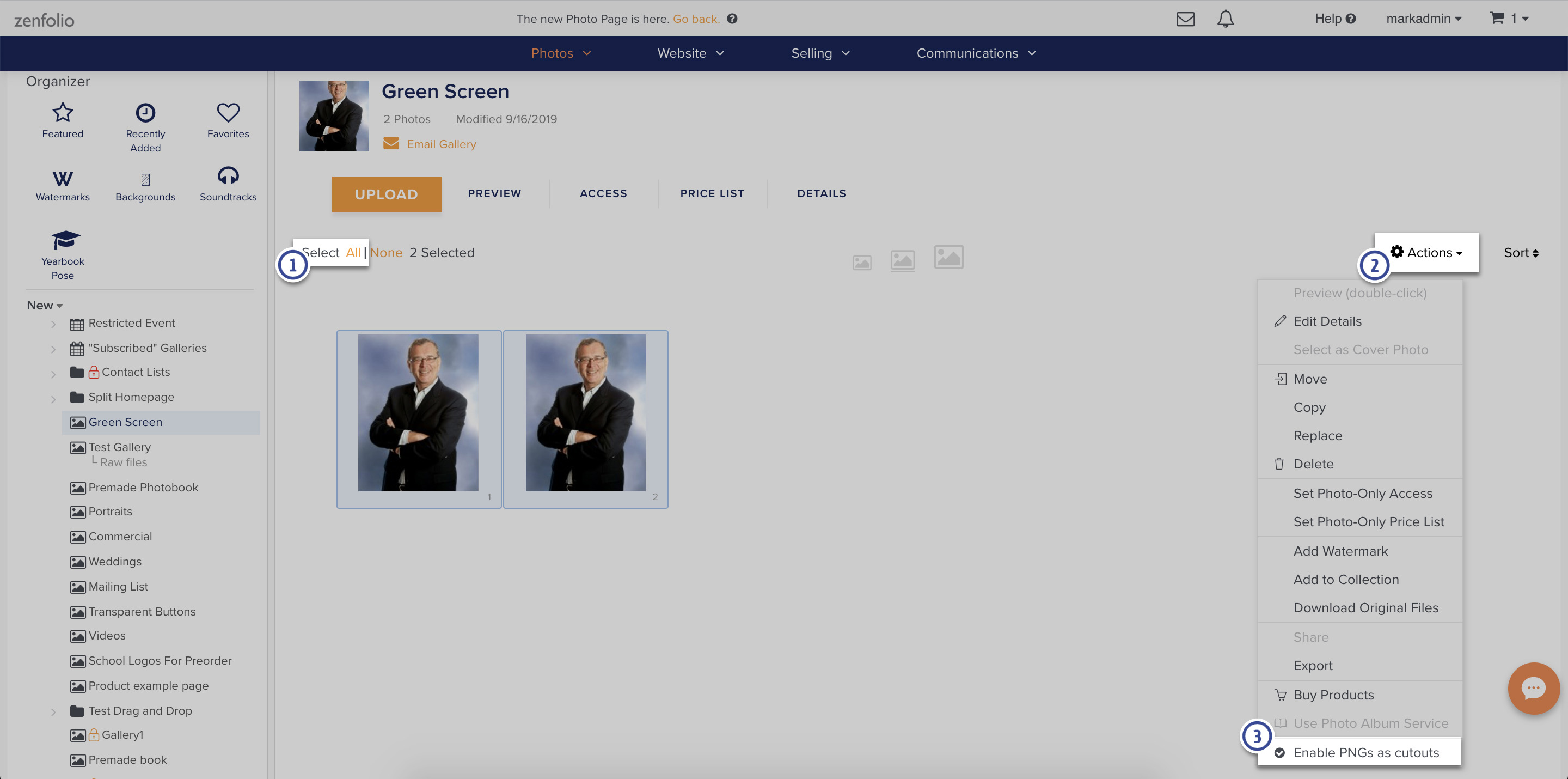Click the second portrait photo thumbnail
1568x779 pixels.
pyautogui.click(x=585, y=413)
